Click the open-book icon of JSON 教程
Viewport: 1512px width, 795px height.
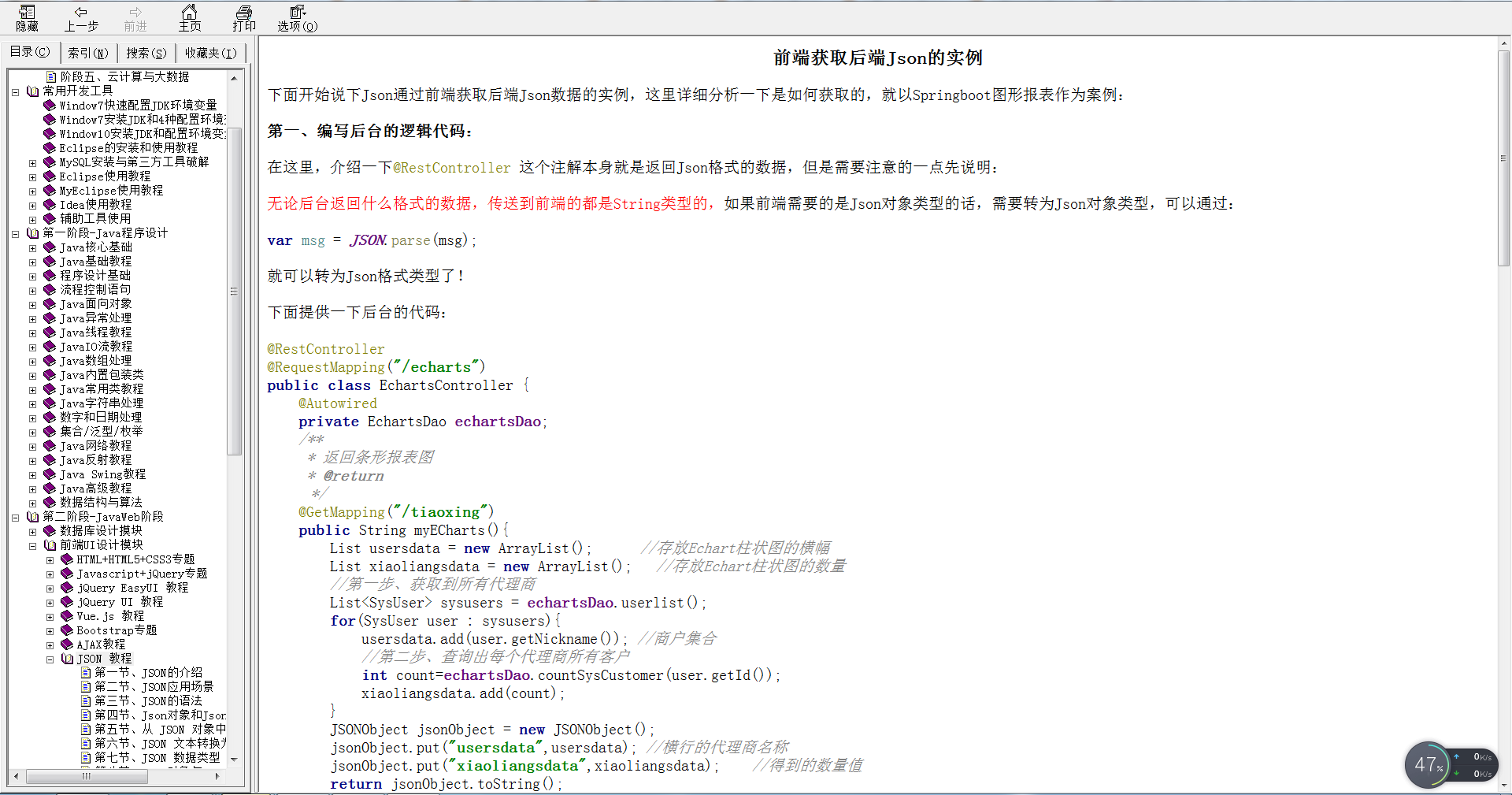click(67, 658)
